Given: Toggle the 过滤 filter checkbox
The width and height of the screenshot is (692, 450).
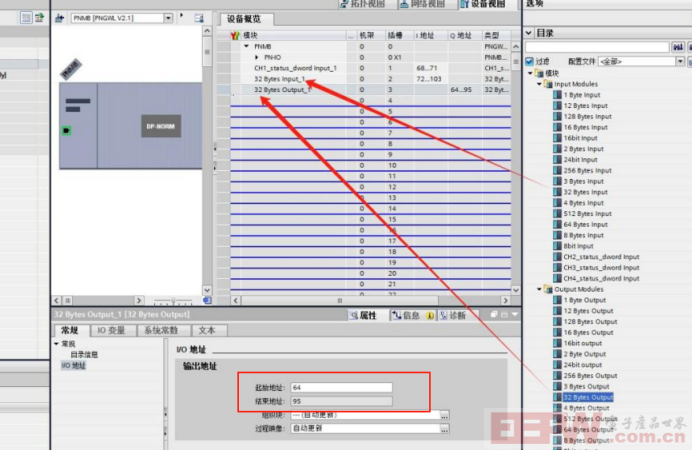Looking at the screenshot, I should (x=529, y=61).
